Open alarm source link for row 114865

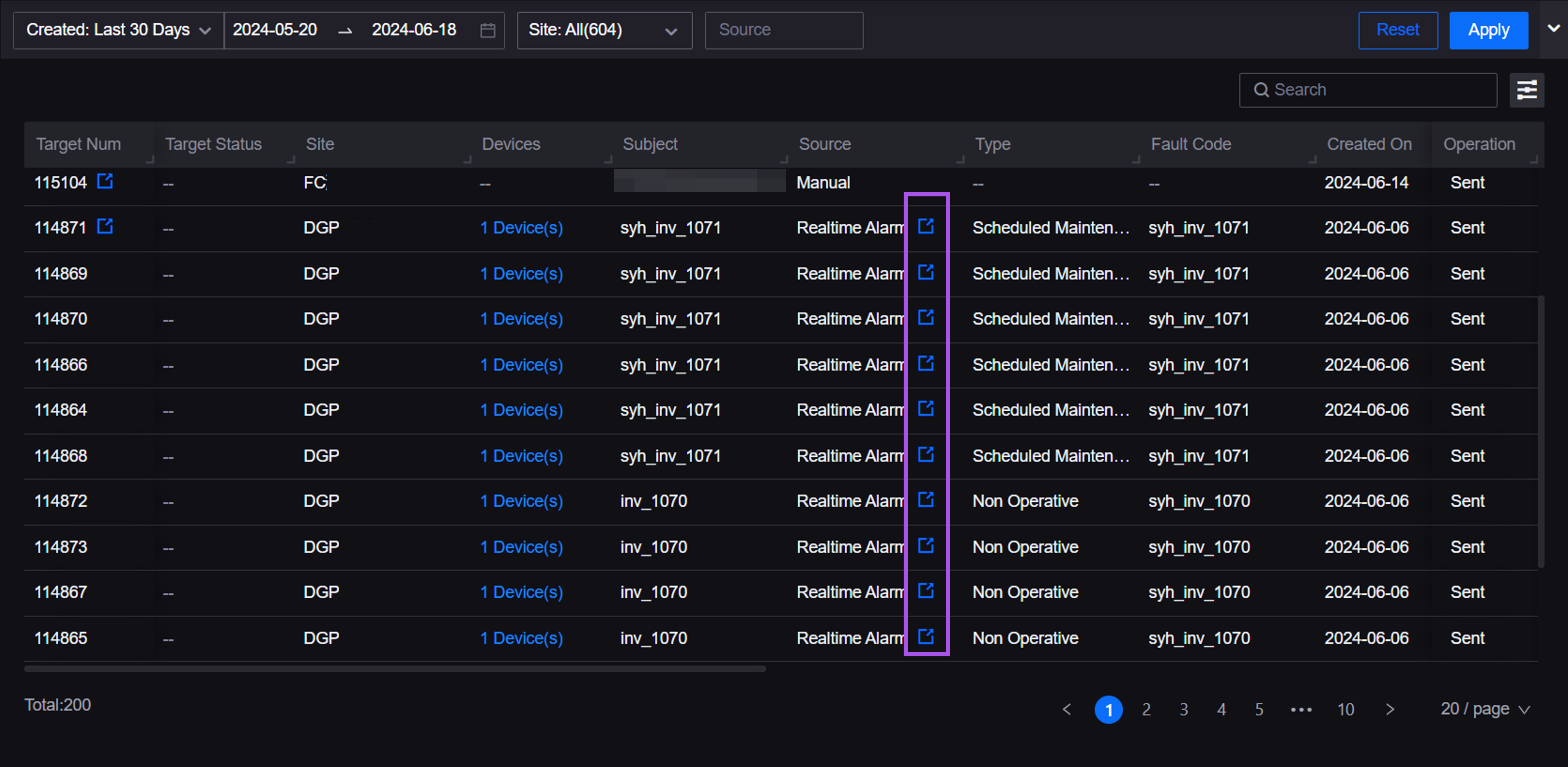click(925, 637)
